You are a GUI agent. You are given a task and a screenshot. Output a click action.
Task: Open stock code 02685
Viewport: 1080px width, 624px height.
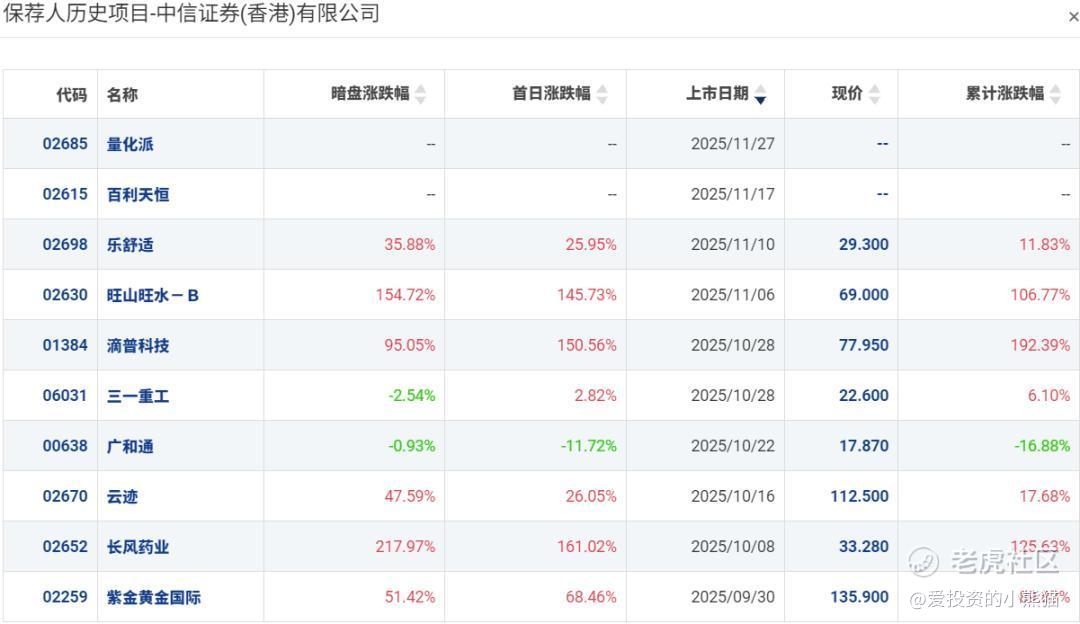(65, 144)
